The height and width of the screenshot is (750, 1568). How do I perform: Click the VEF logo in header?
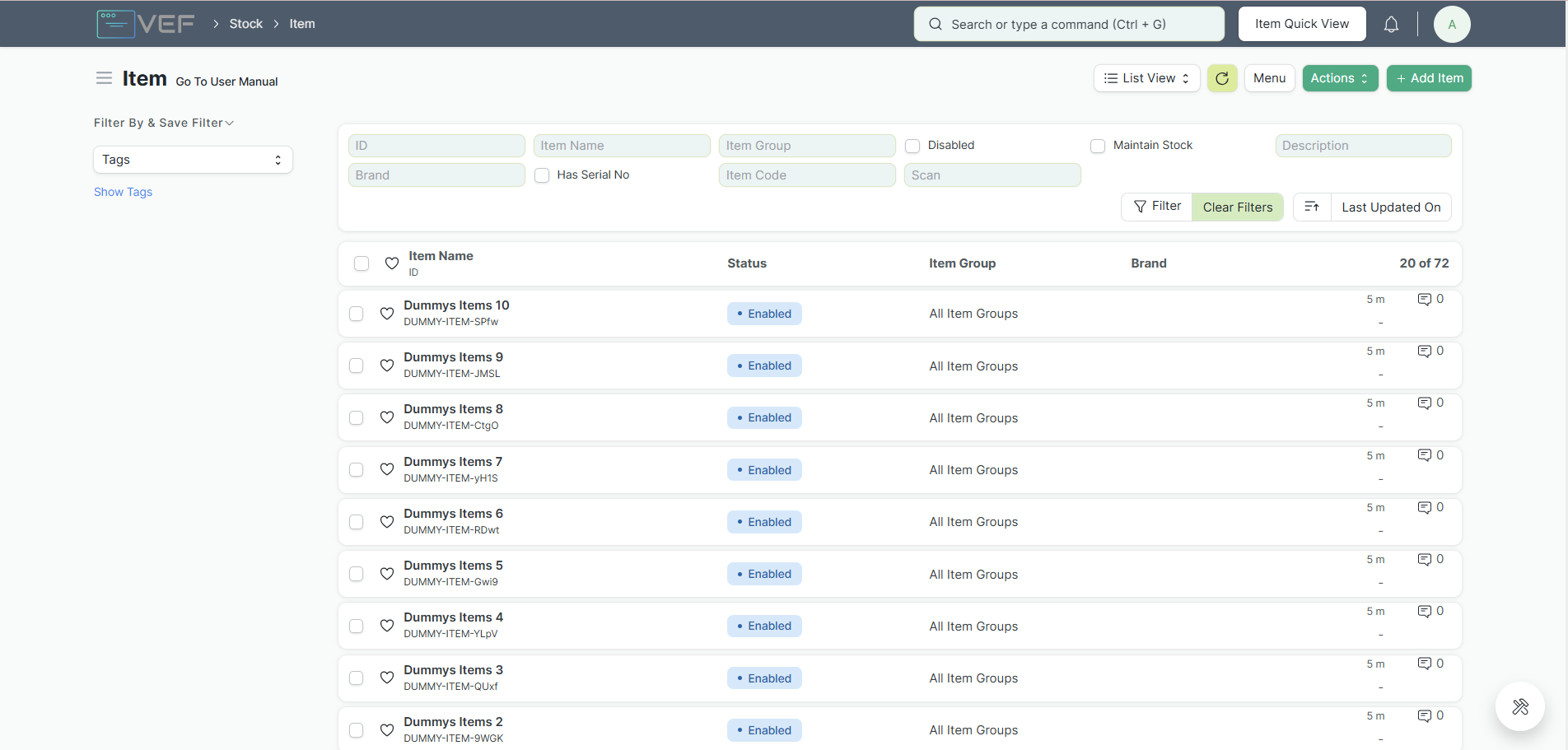click(146, 24)
